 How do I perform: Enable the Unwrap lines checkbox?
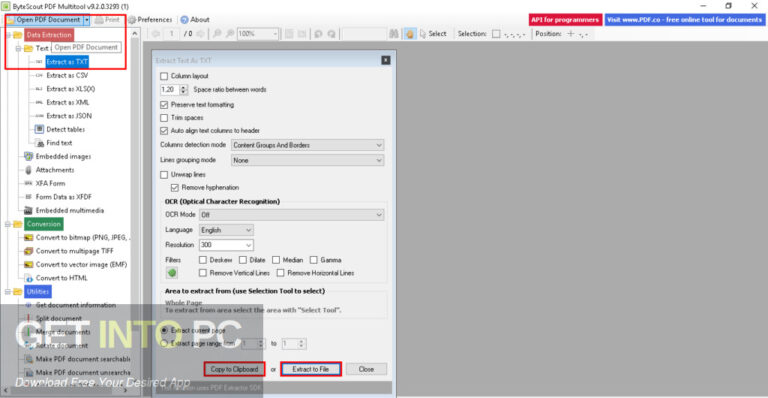(164, 175)
